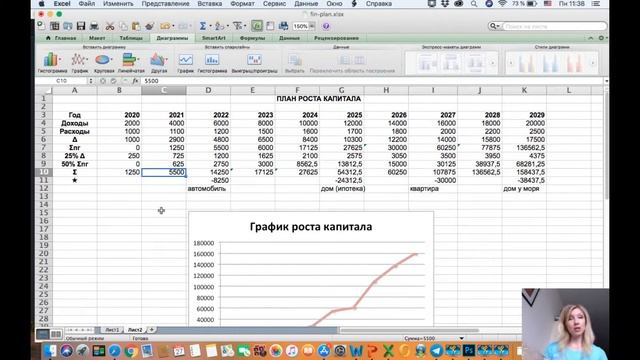Viewport: 640px width, 360px height.
Task: Click the Save floppy disk icon
Action: pyautogui.click(x=81, y=26)
